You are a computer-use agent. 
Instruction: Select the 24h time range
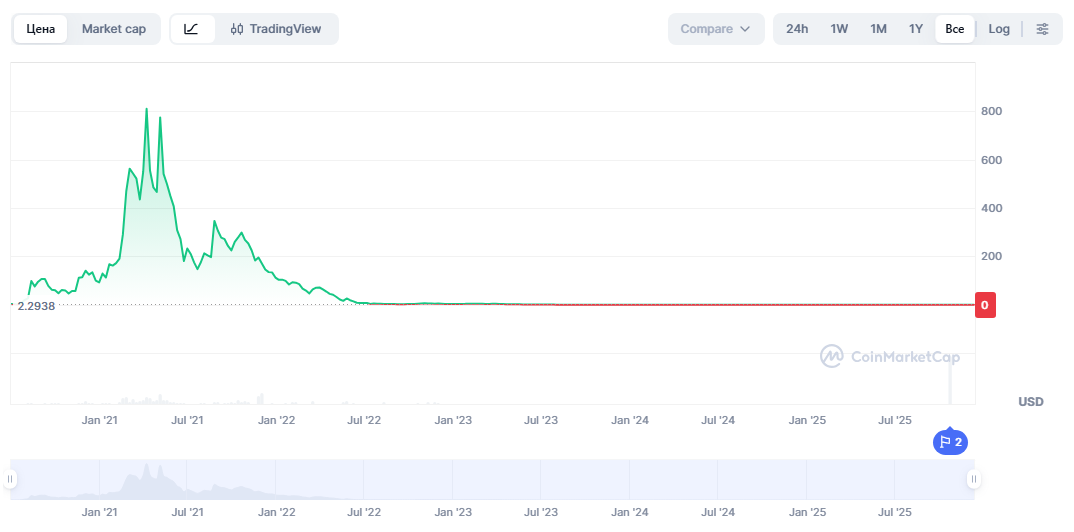point(797,29)
